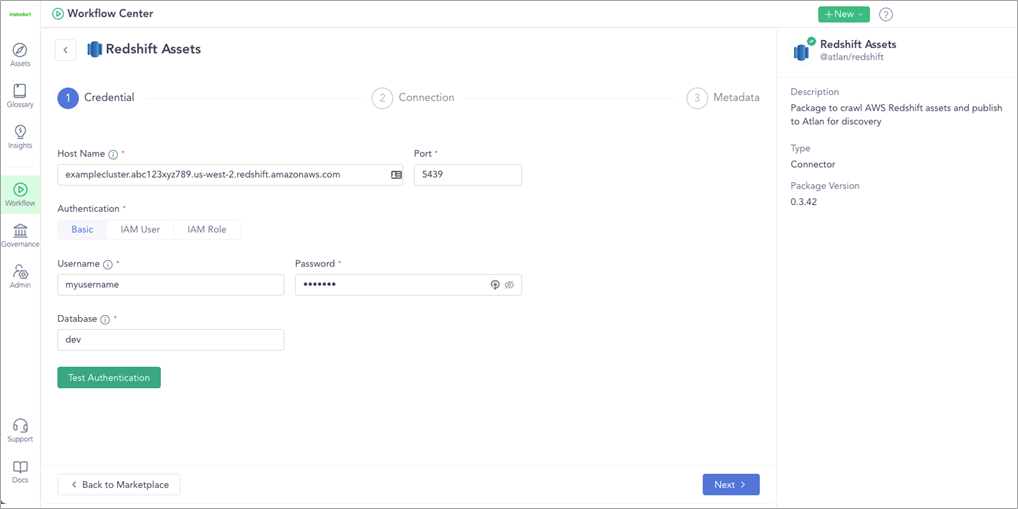1018x509 pixels.
Task: Open the Insights lightbulb icon
Action: point(20,132)
